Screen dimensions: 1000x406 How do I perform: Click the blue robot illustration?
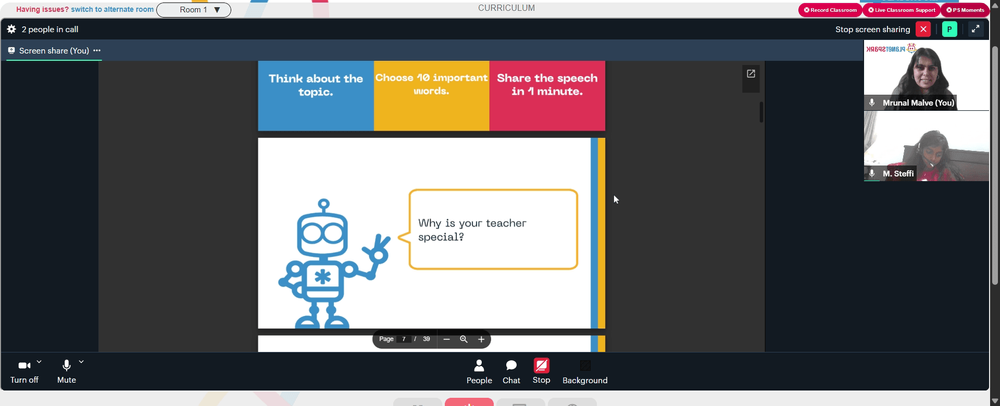tap(334, 263)
